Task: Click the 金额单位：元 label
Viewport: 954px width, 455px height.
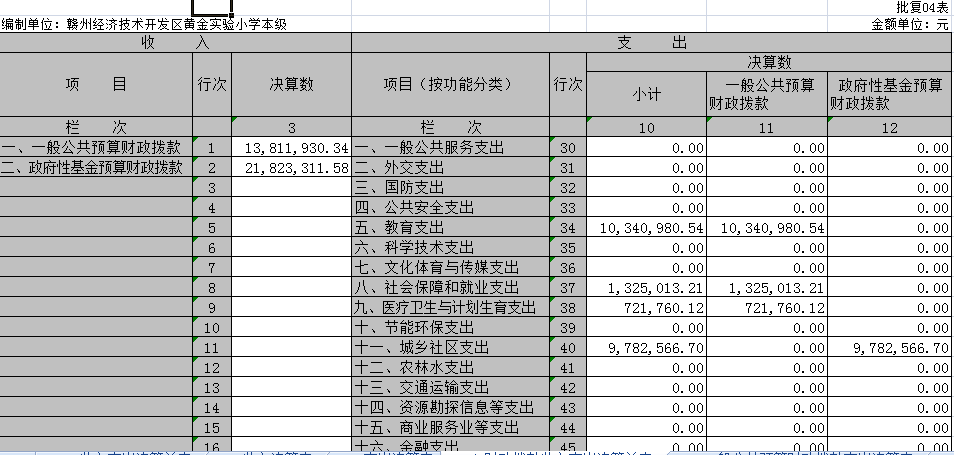Action: tap(910, 24)
